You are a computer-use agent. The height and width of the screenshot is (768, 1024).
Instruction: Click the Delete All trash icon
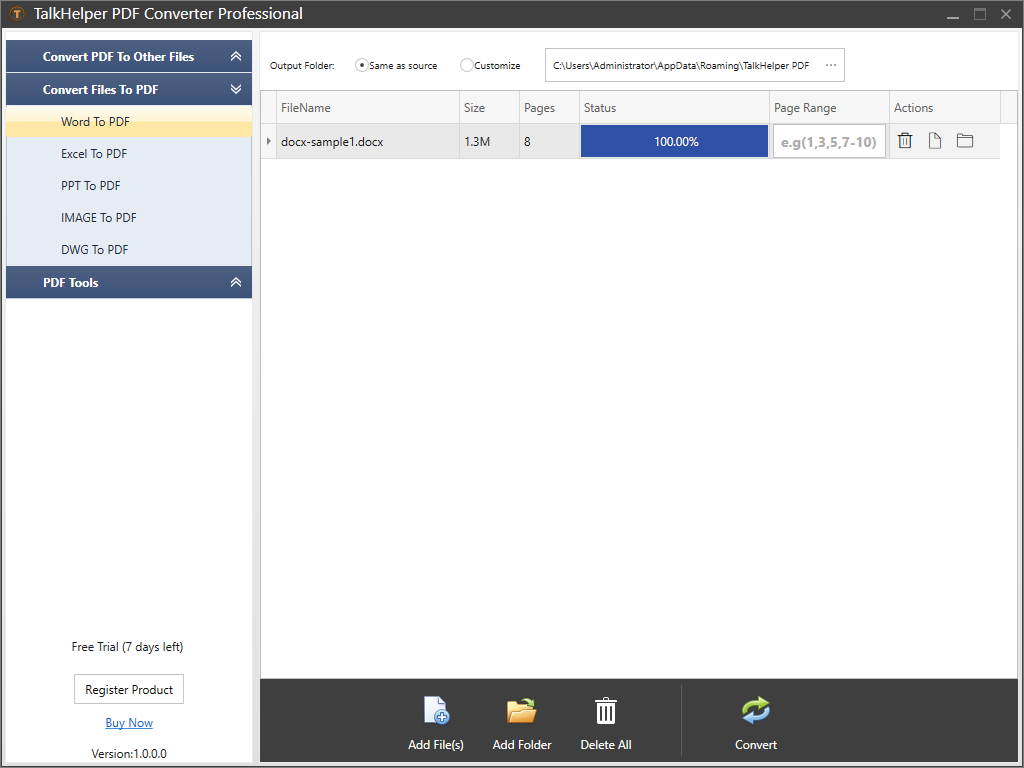(605, 711)
